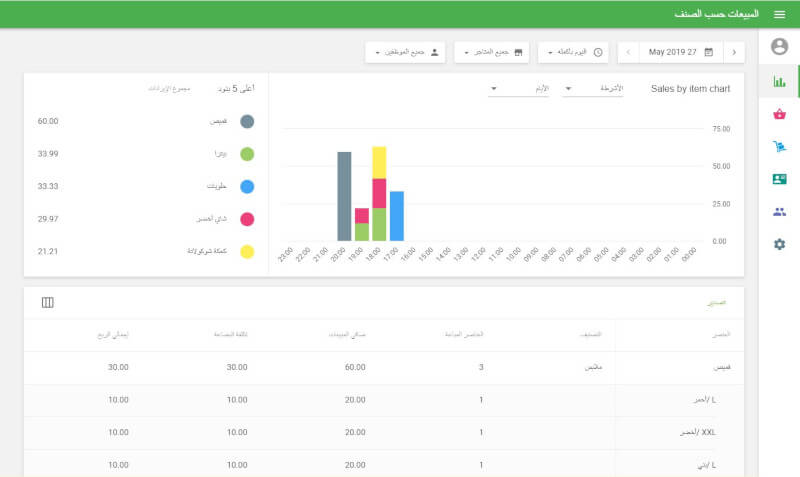
Task: Click the green Export link above table
Action: [x=717, y=302]
